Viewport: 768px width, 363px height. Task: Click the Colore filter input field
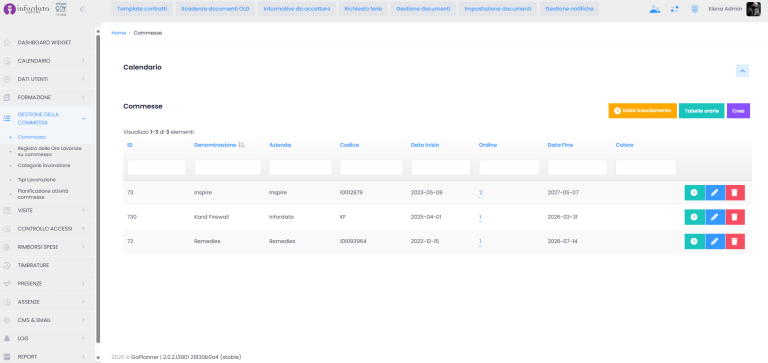coord(646,168)
